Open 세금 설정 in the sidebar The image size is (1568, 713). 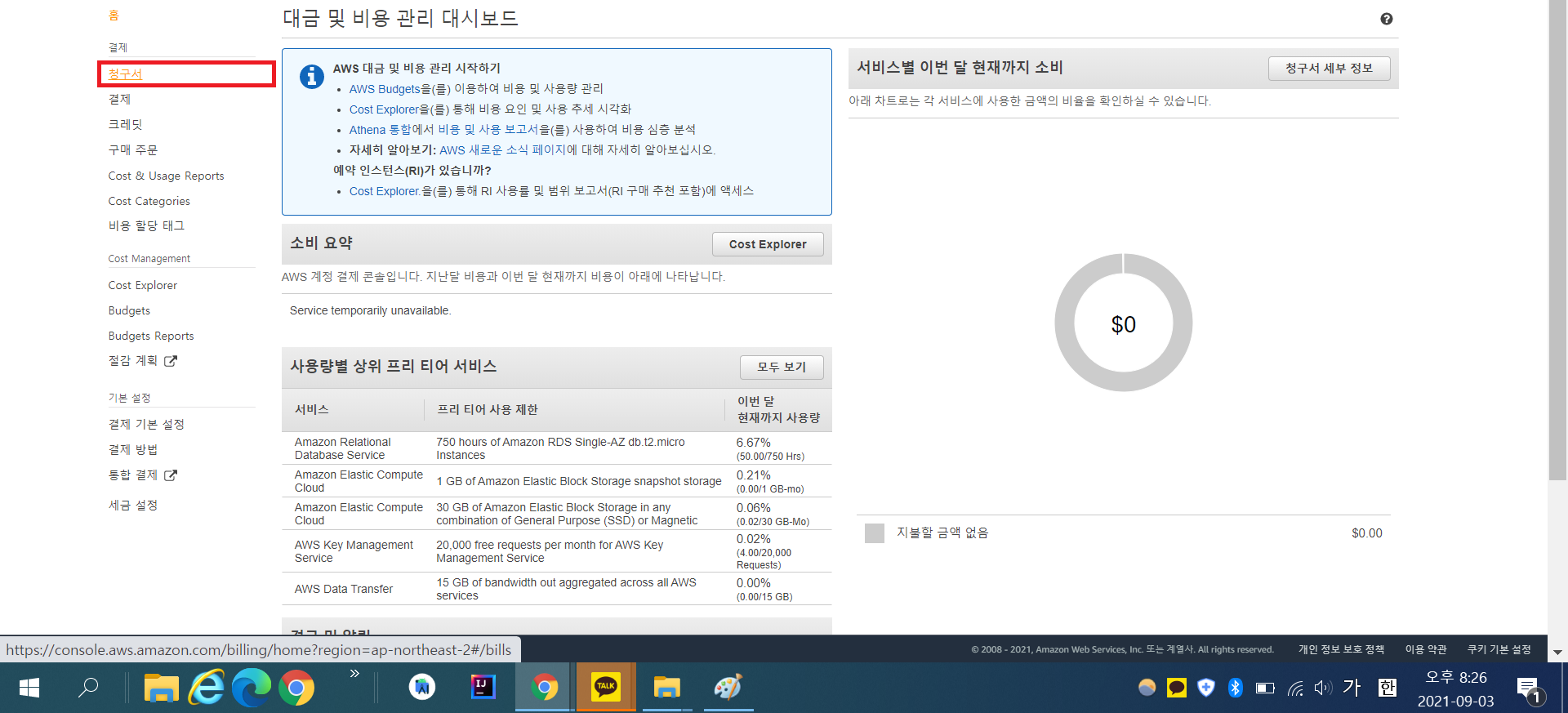133,505
